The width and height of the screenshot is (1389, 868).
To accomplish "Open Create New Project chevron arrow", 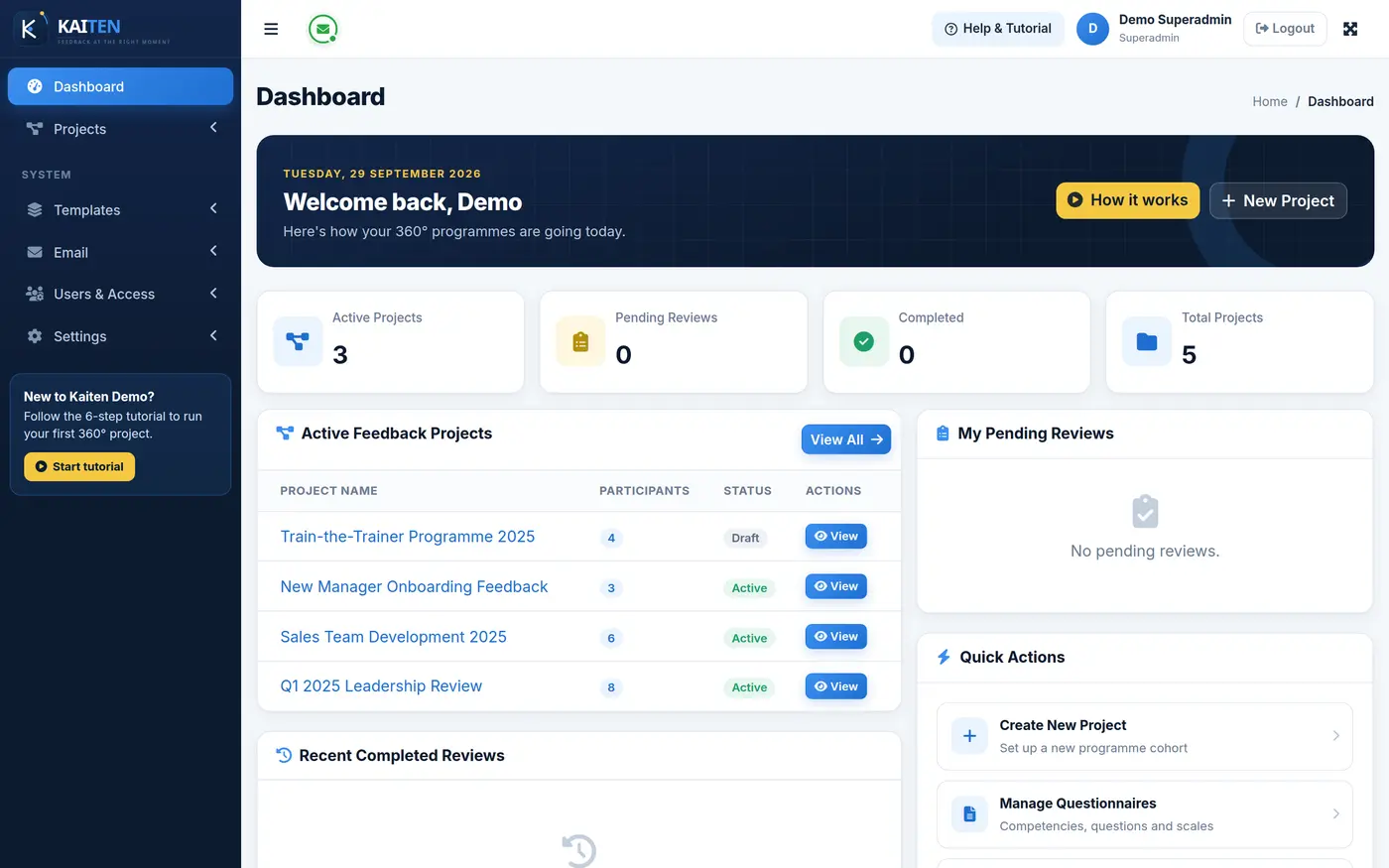I will click(x=1335, y=736).
